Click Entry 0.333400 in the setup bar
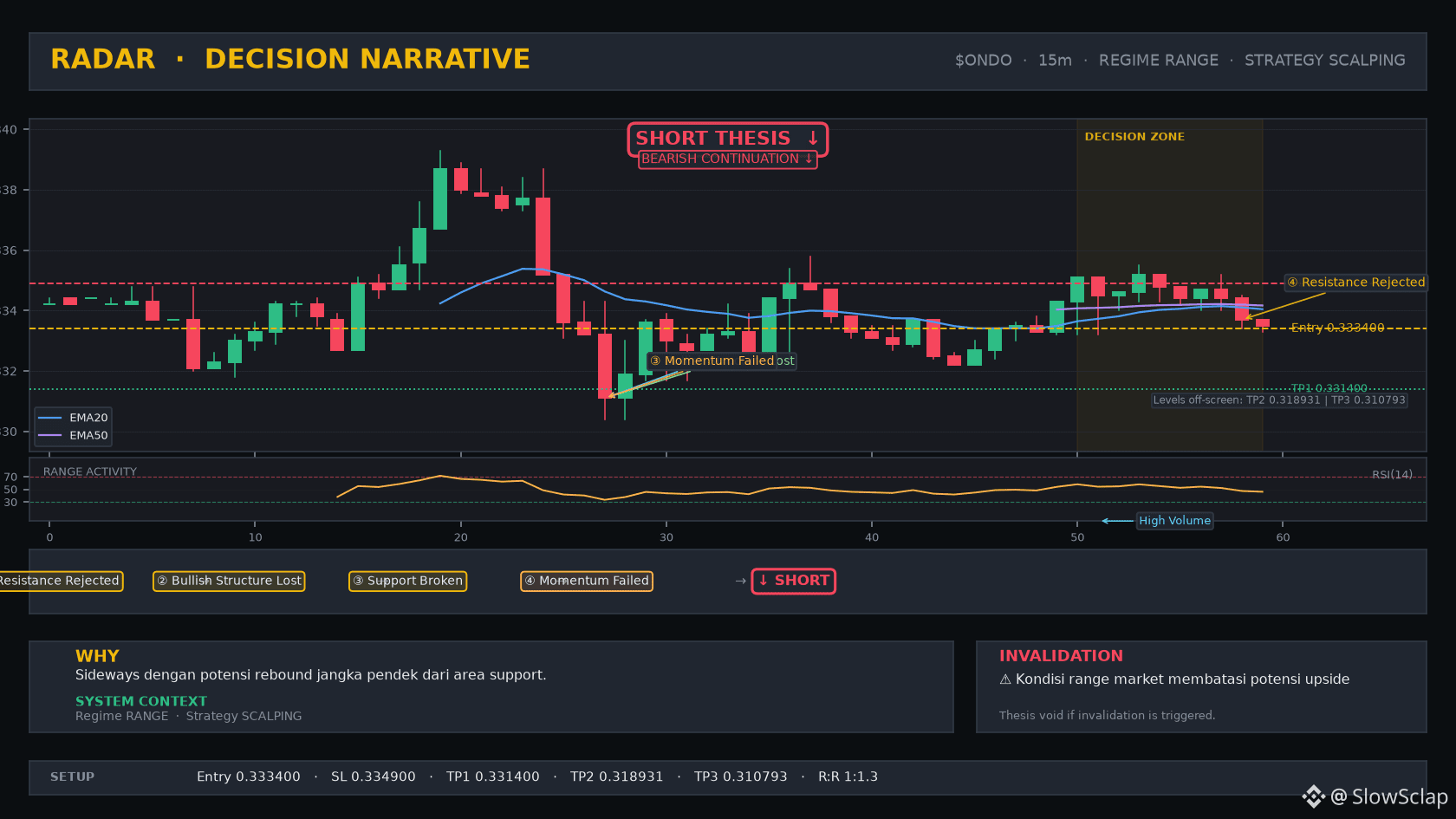Image resolution: width=1456 pixels, height=819 pixels. (248, 777)
